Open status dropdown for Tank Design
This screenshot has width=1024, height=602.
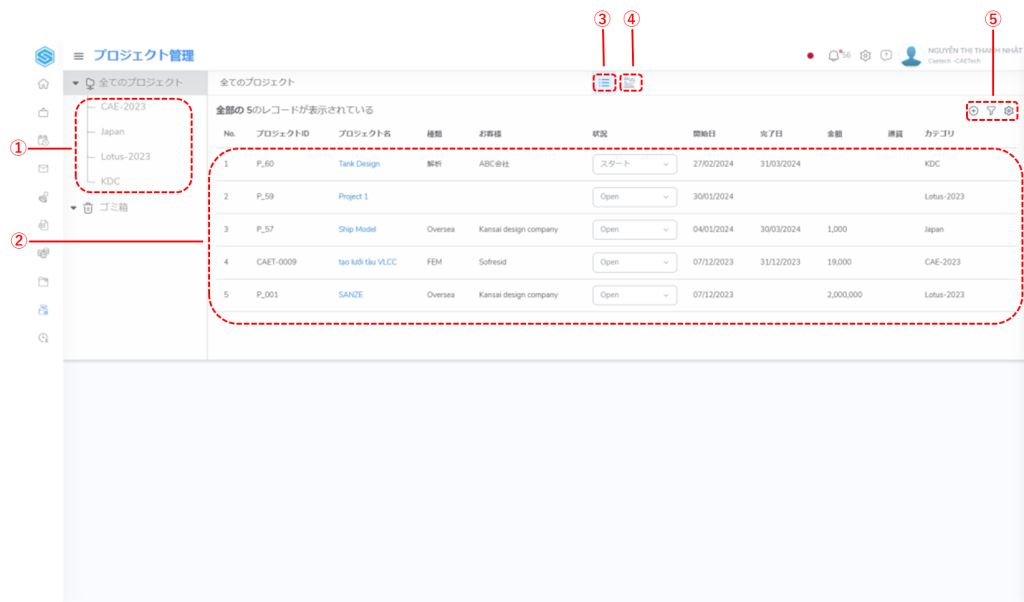pos(634,164)
